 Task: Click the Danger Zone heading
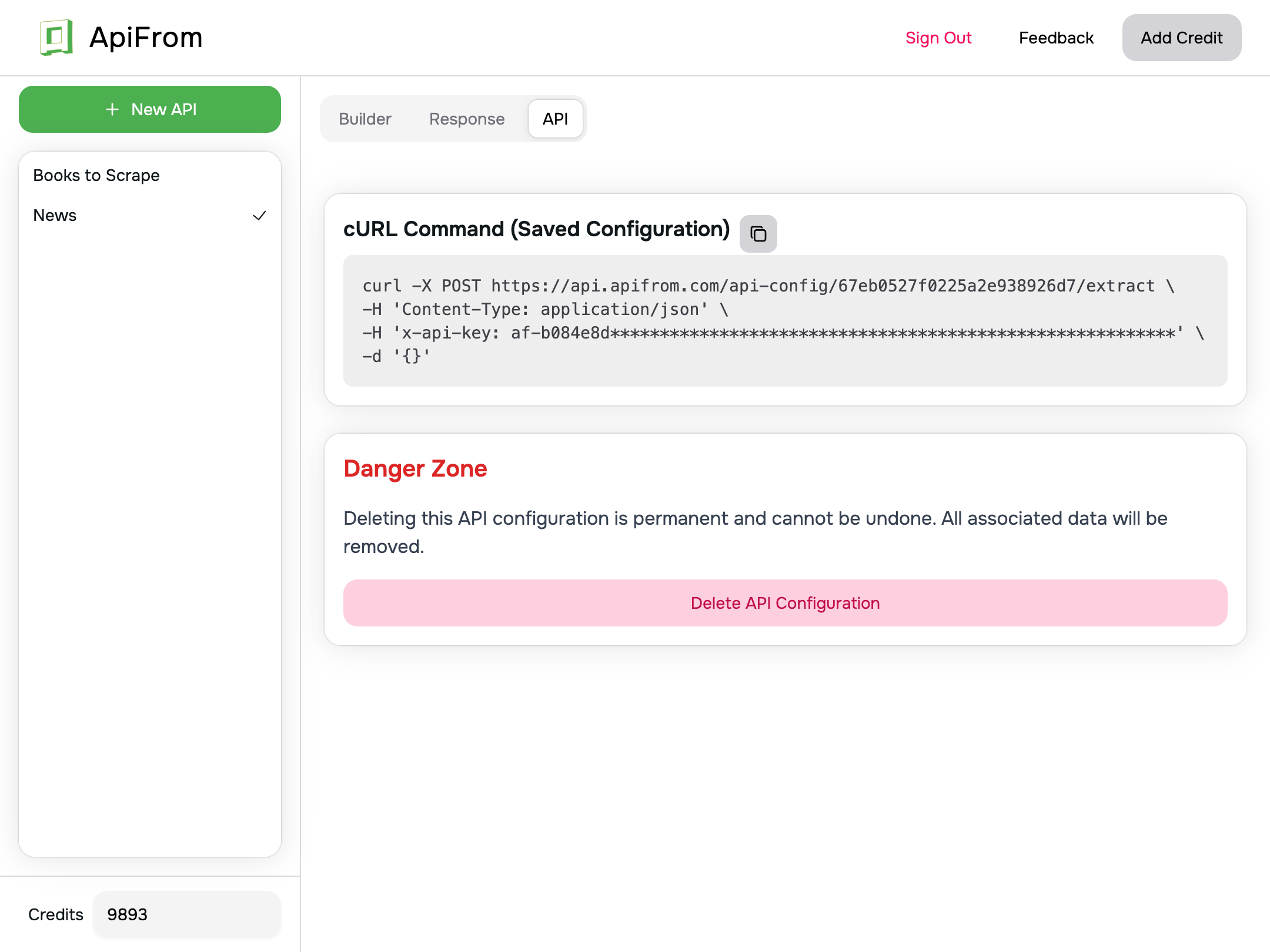[415, 469]
